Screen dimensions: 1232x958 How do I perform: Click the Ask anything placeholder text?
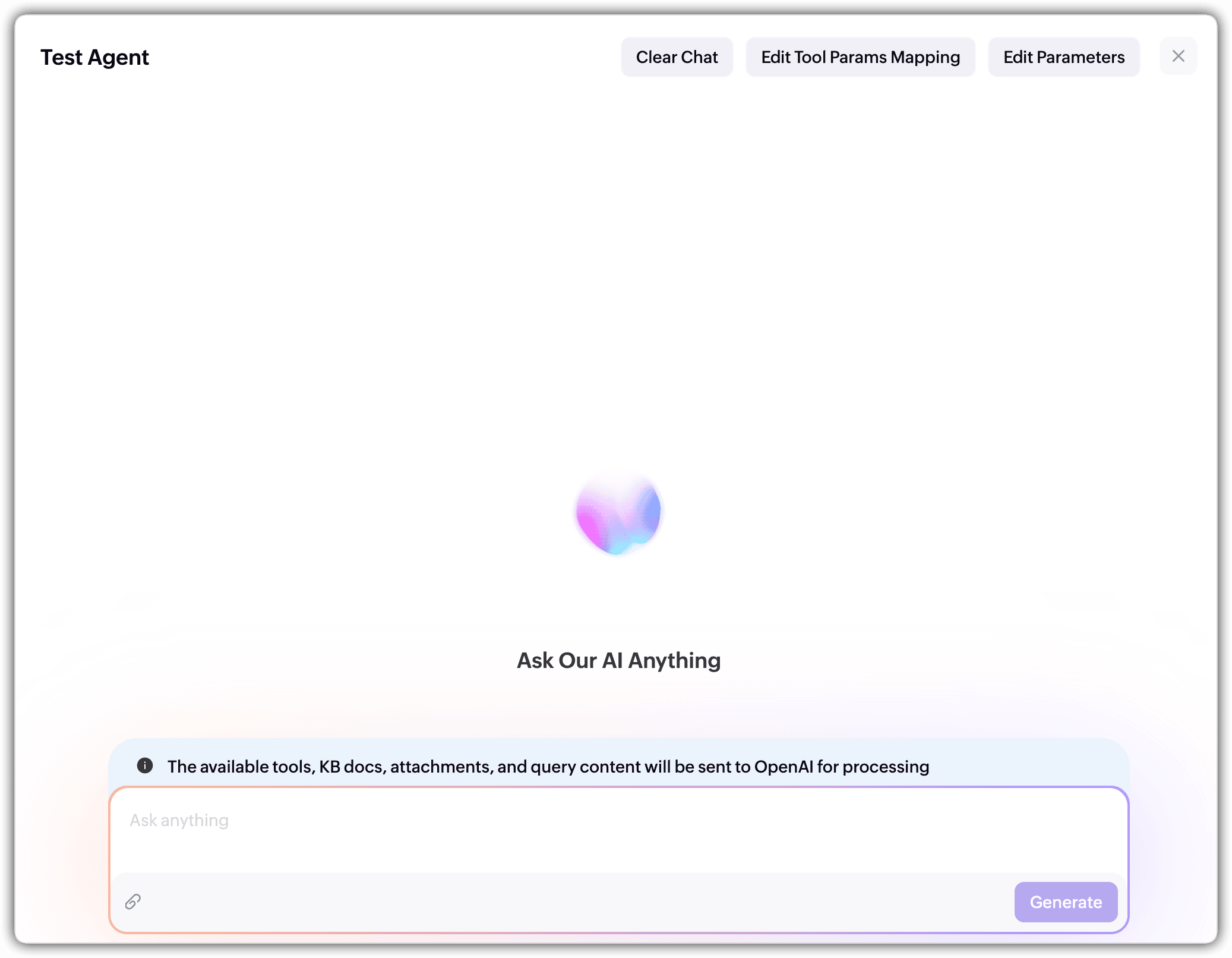click(x=179, y=820)
